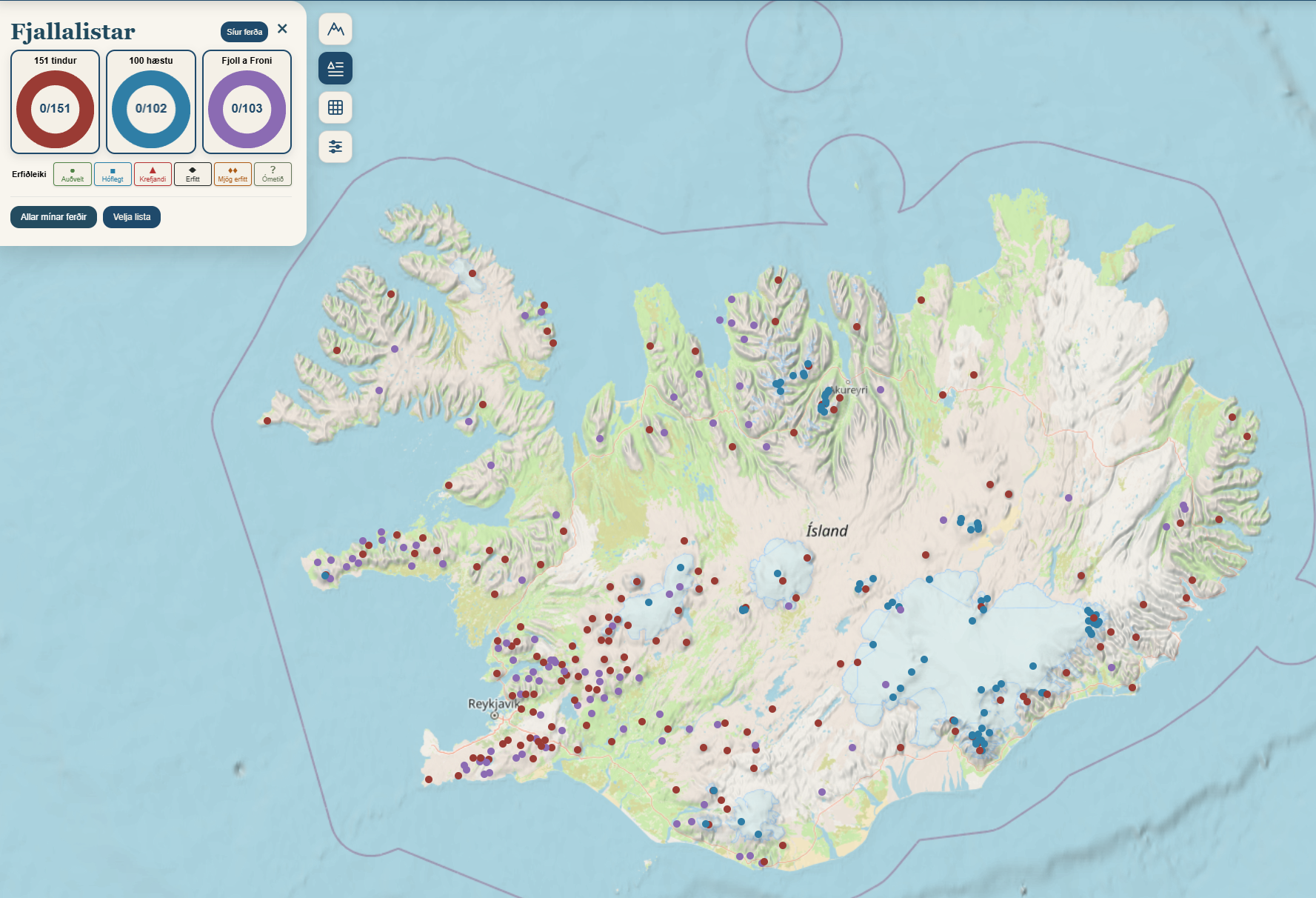Image resolution: width=1316 pixels, height=898 pixels.
Task: Select the 100 hæstu list card
Action: [x=151, y=102]
